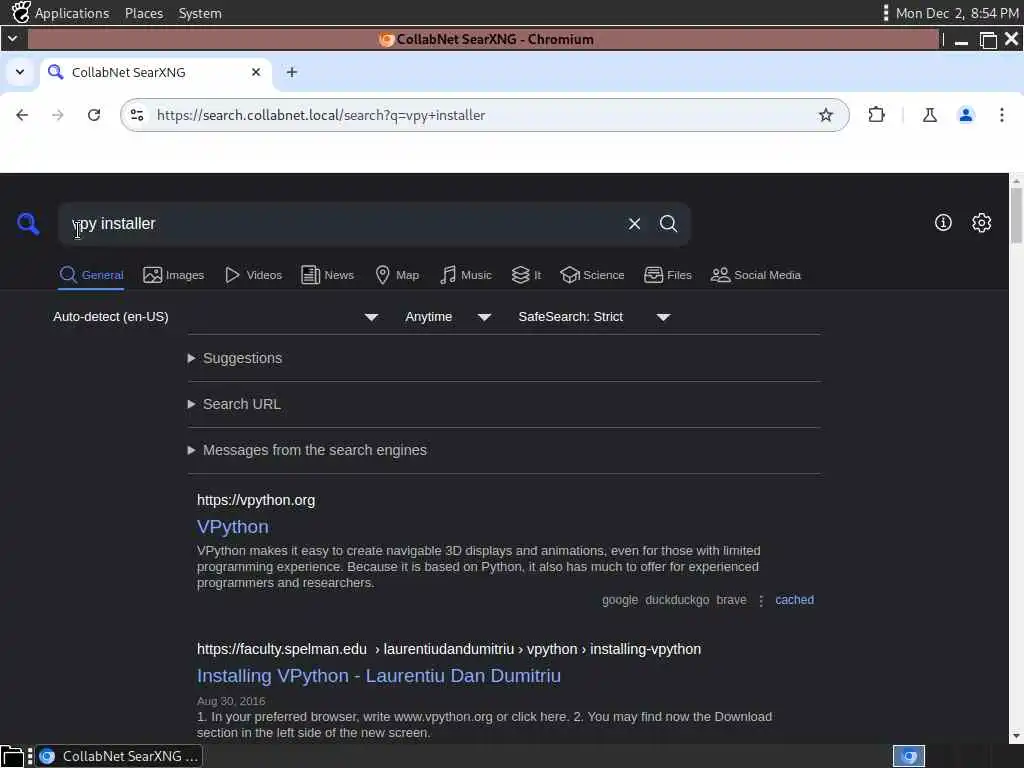The image size is (1024, 768).
Task: Select the General search category
Action: pyautogui.click(x=91, y=275)
